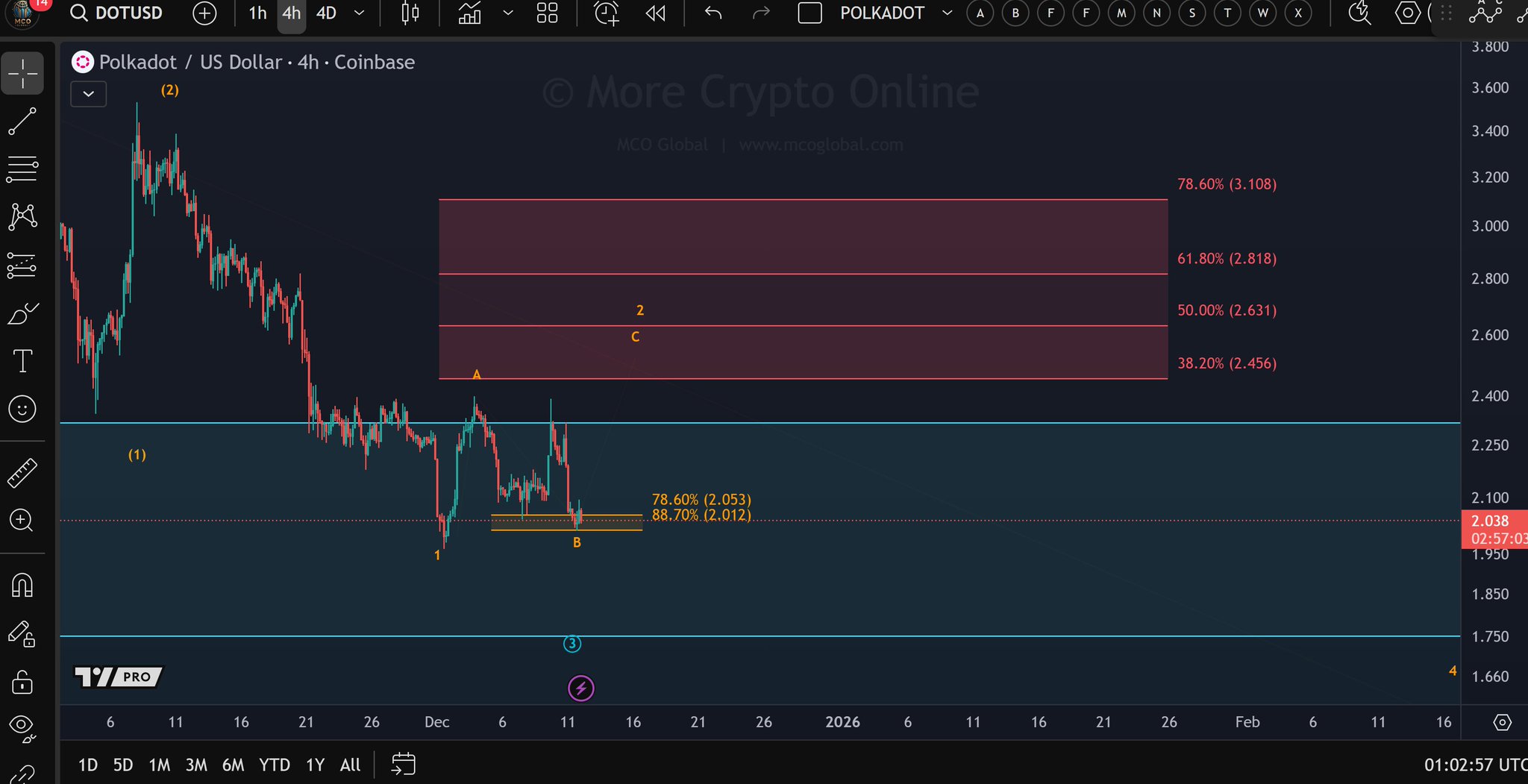
Task: Open the Fibonacci retracement tools
Action: pos(22,169)
